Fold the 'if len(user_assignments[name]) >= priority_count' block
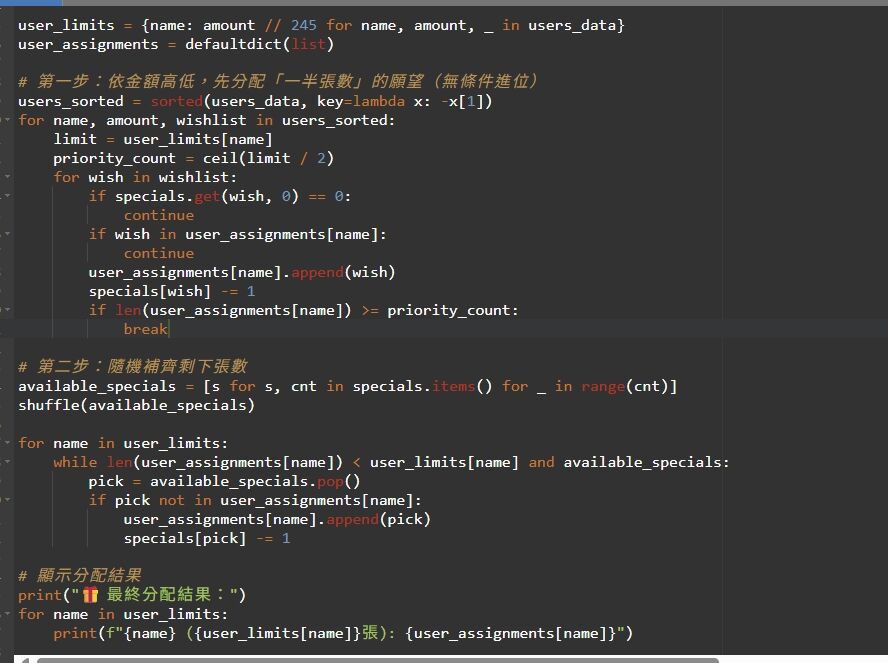 click(7, 310)
